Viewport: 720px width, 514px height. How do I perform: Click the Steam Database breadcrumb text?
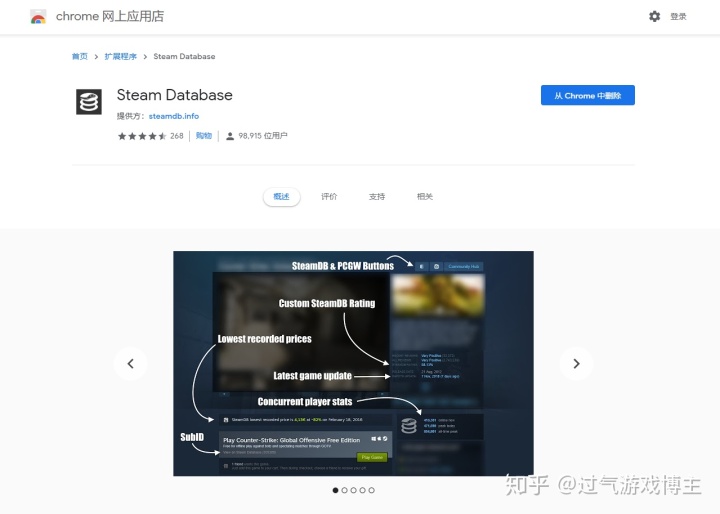(x=184, y=56)
